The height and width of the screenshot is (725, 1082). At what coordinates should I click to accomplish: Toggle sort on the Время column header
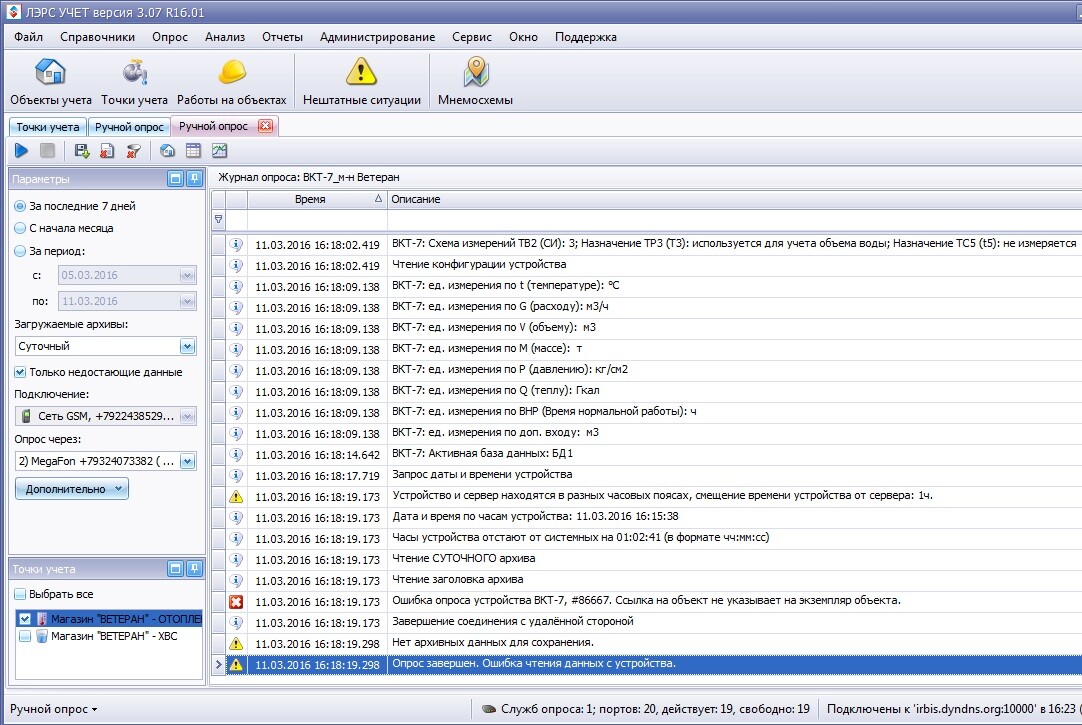[317, 199]
